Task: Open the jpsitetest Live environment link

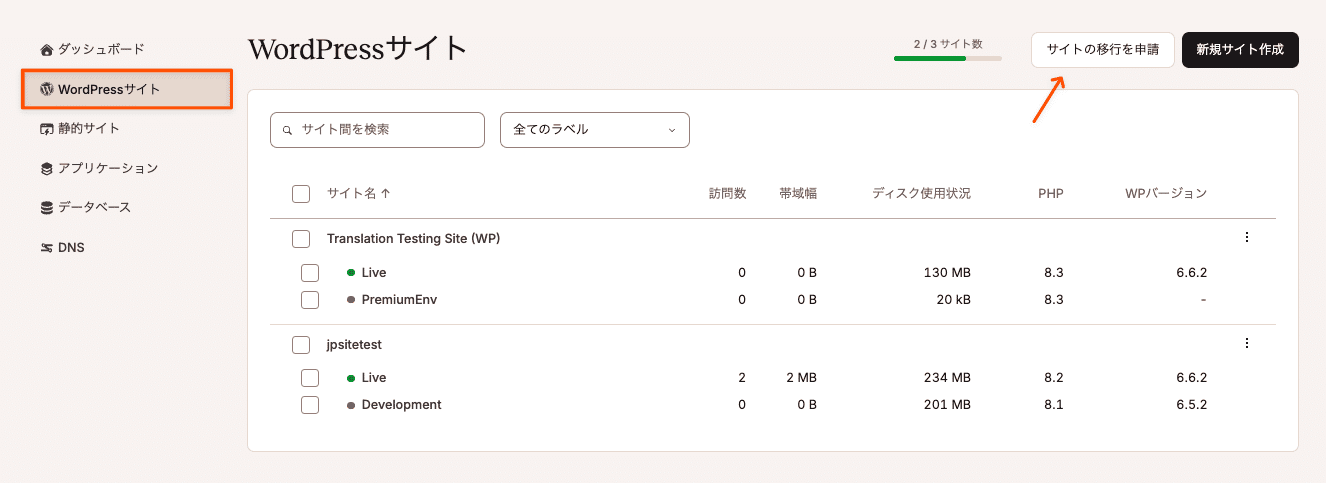Action: [x=374, y=378]
